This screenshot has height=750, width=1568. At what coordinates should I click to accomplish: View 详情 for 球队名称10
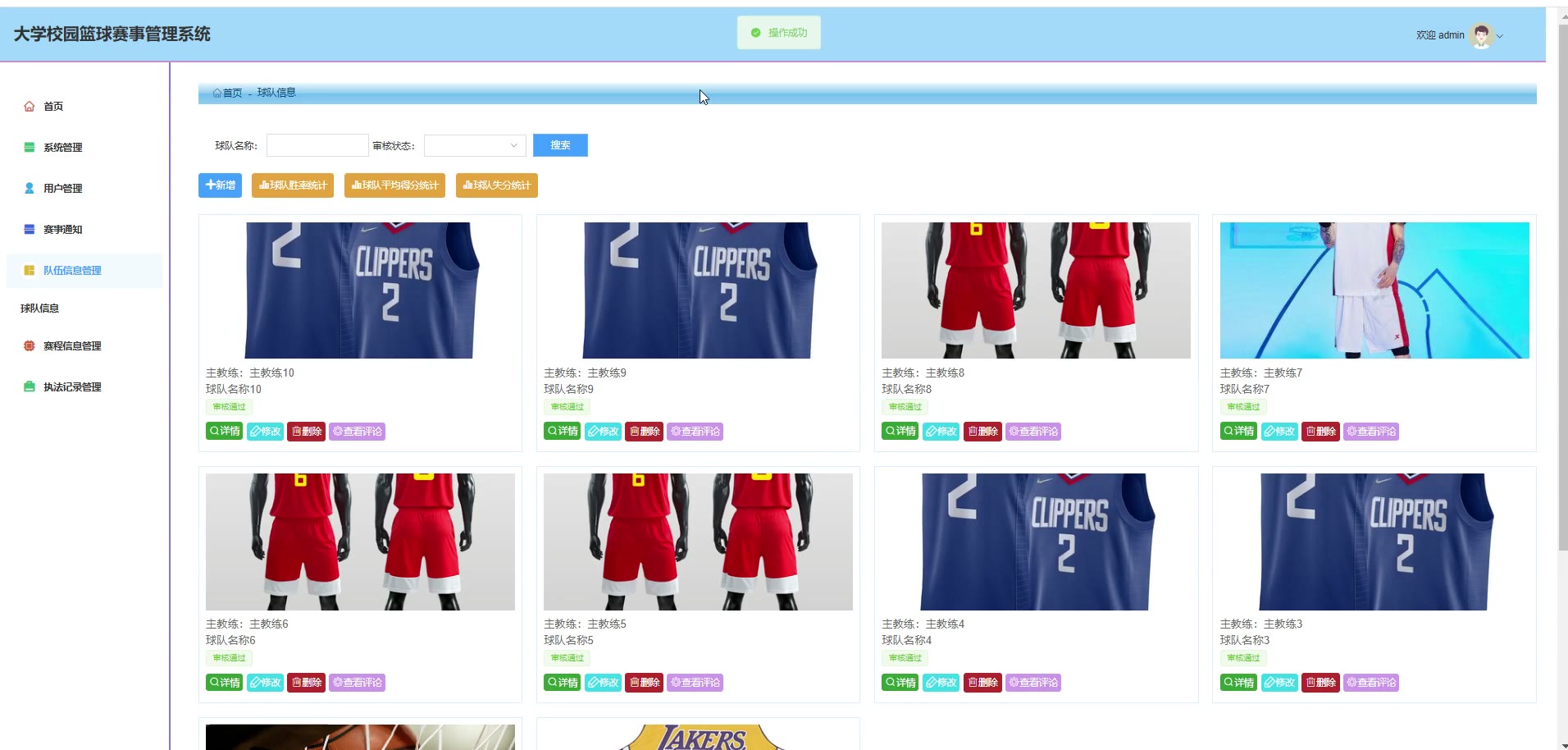224,432
